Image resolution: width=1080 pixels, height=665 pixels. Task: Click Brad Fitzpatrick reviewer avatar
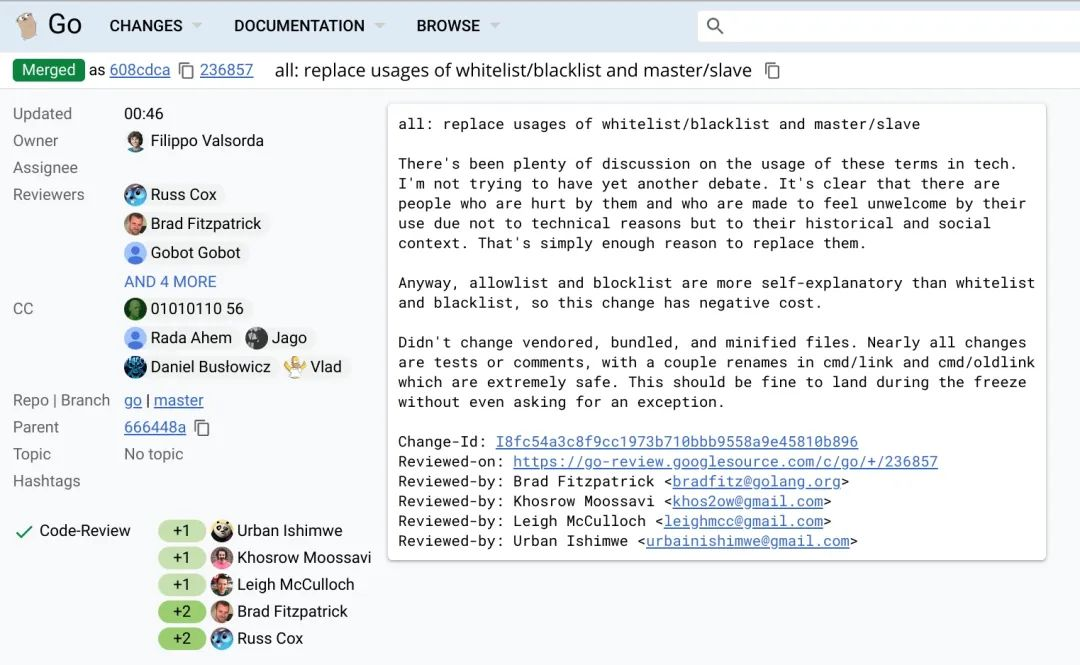(136, 224)
